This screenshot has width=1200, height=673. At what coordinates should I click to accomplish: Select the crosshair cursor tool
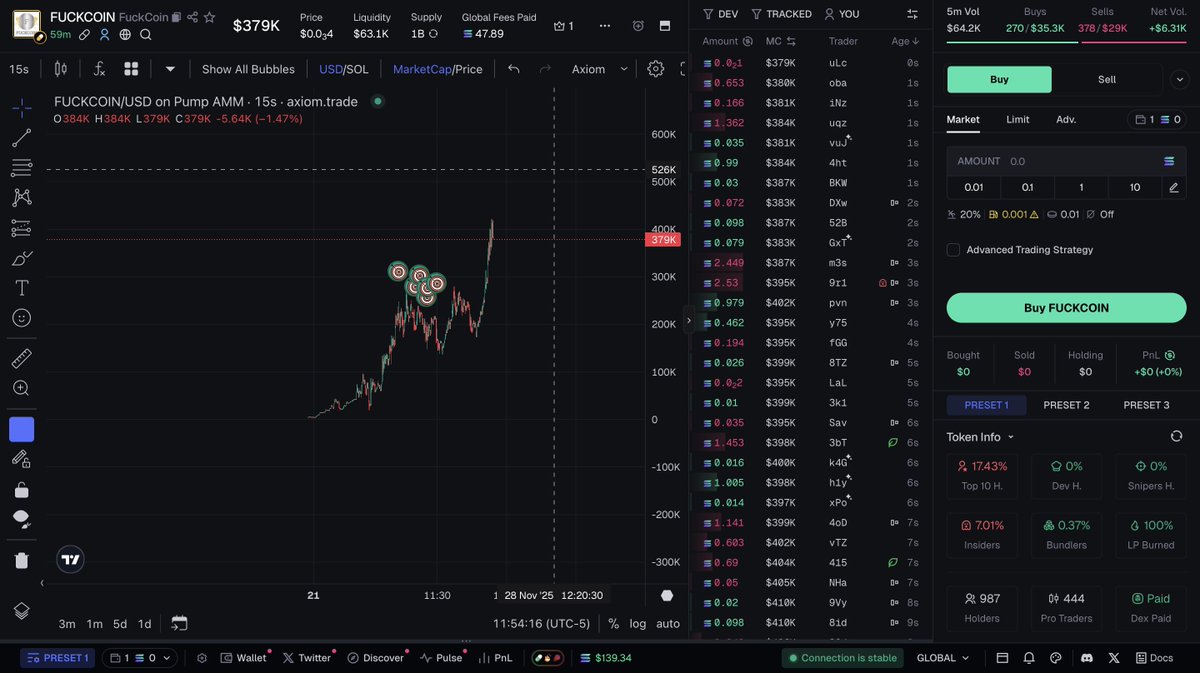[x=21, y=108]
